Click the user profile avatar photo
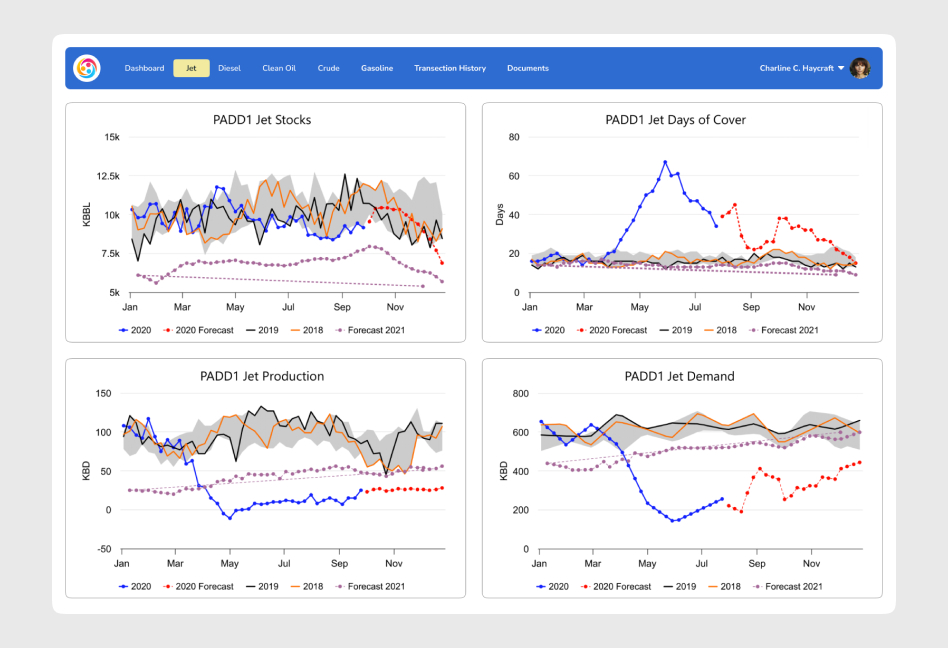 [860, 68]
